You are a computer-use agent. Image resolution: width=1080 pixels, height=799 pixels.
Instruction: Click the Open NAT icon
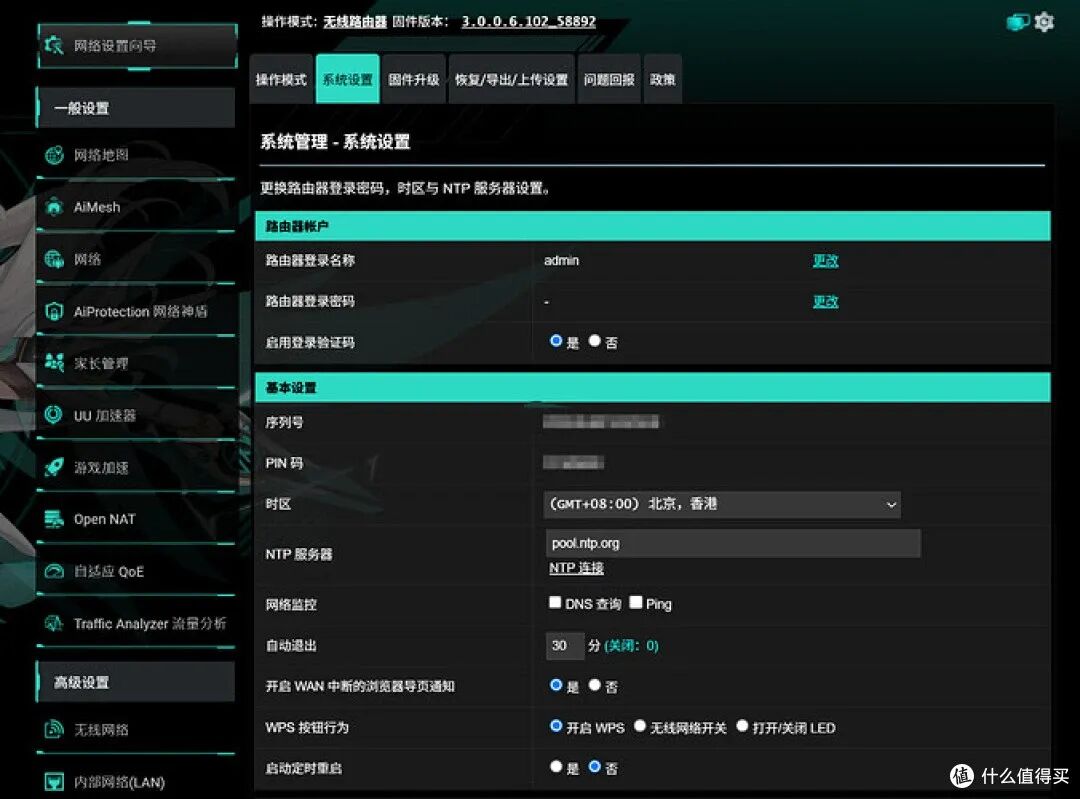(x=54, y=519)
